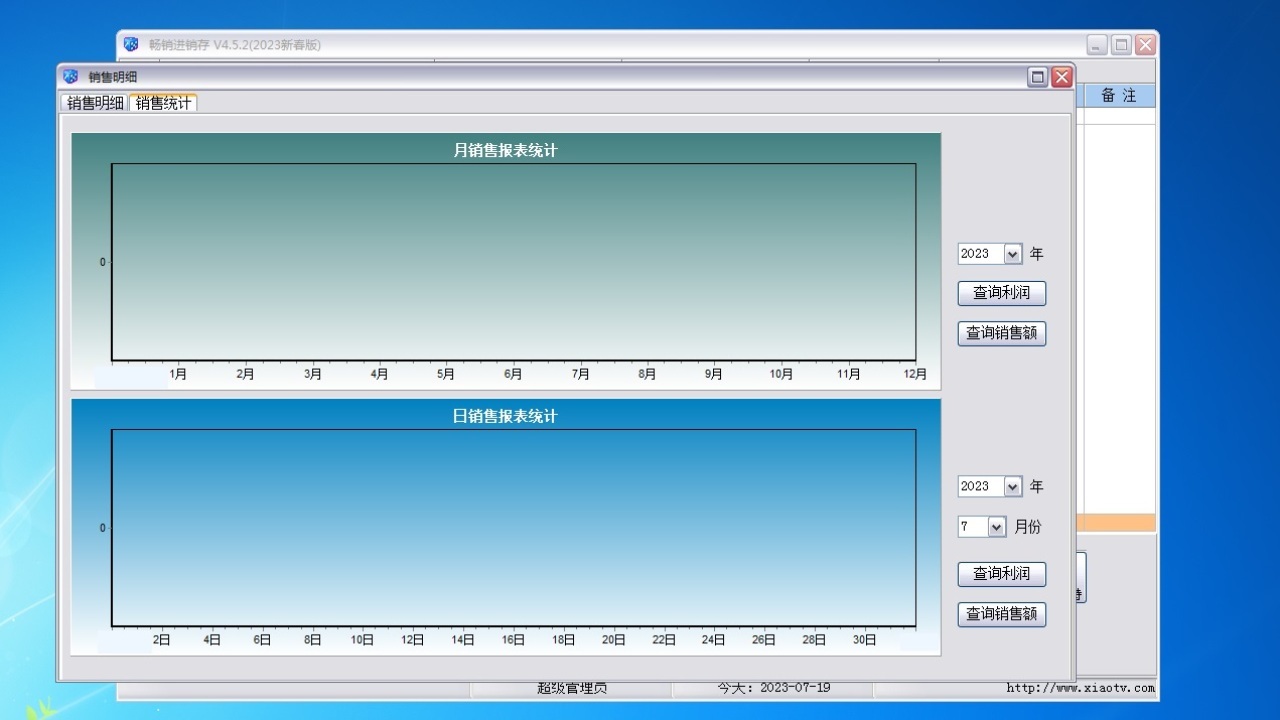Maximize the 畅销进销存 main window
The width and height of the screenshot is (1280, 720).
[x=1121, y=45]
